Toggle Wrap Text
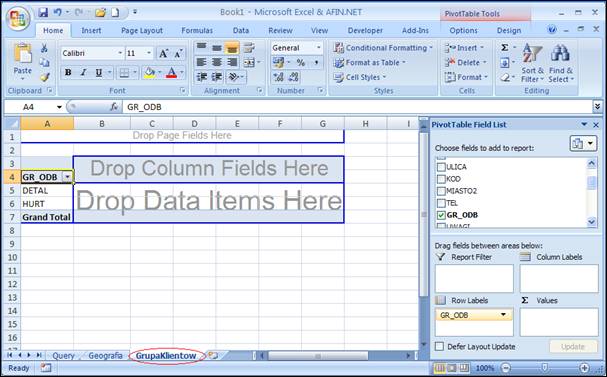 [x=249, y=48]
